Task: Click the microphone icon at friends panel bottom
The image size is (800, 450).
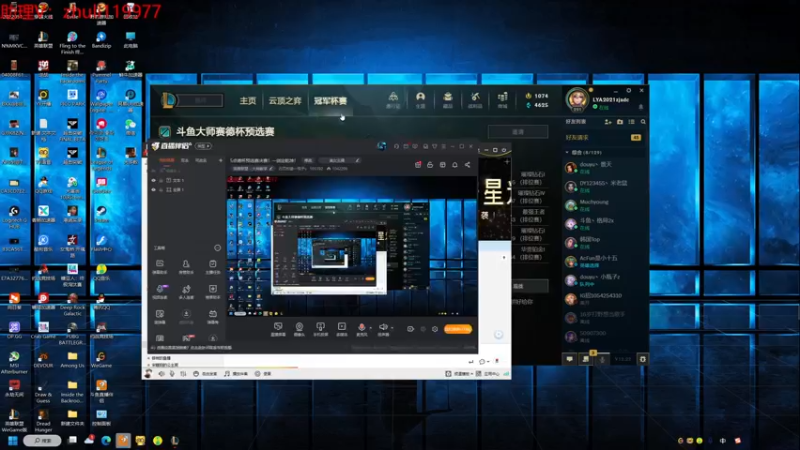Action: click(x=603, y=359)
